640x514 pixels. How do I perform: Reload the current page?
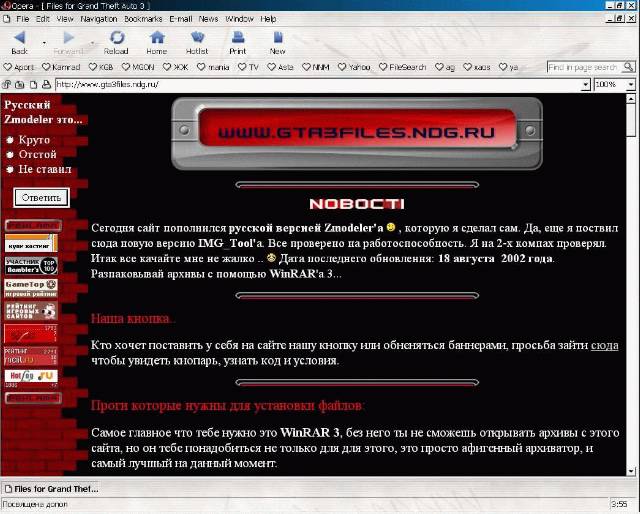[116, 42]
